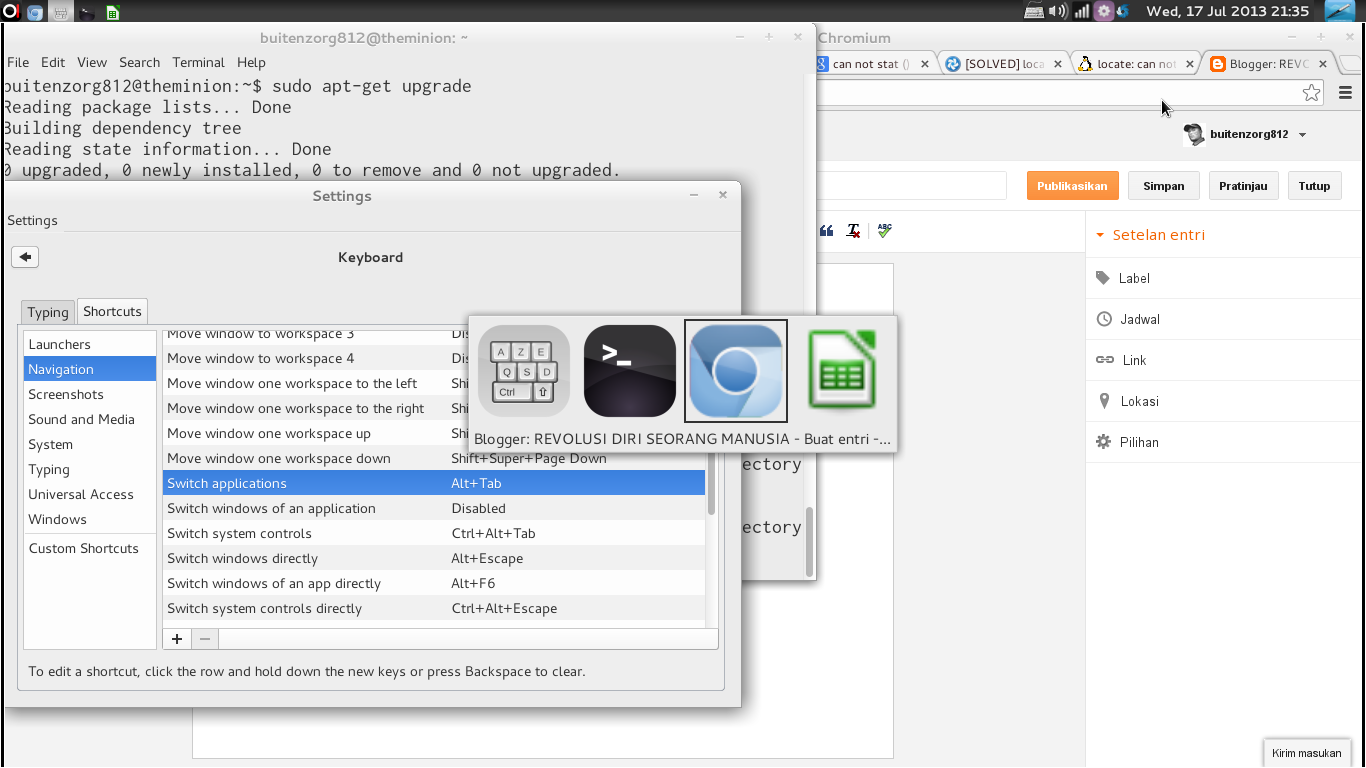The height and width of the screenshot is (768, 1366).
Task: Click the Simpan button
Action: pos(1164,186)
